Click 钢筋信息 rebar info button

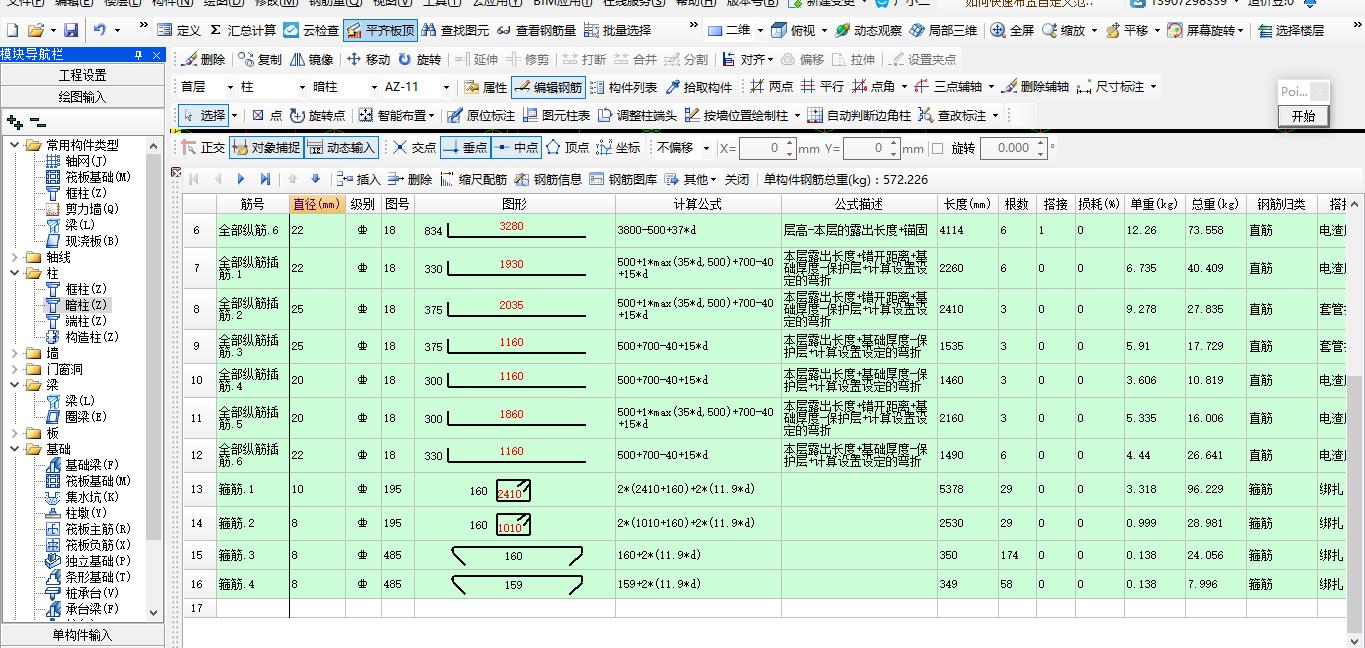tap(548, 180)
